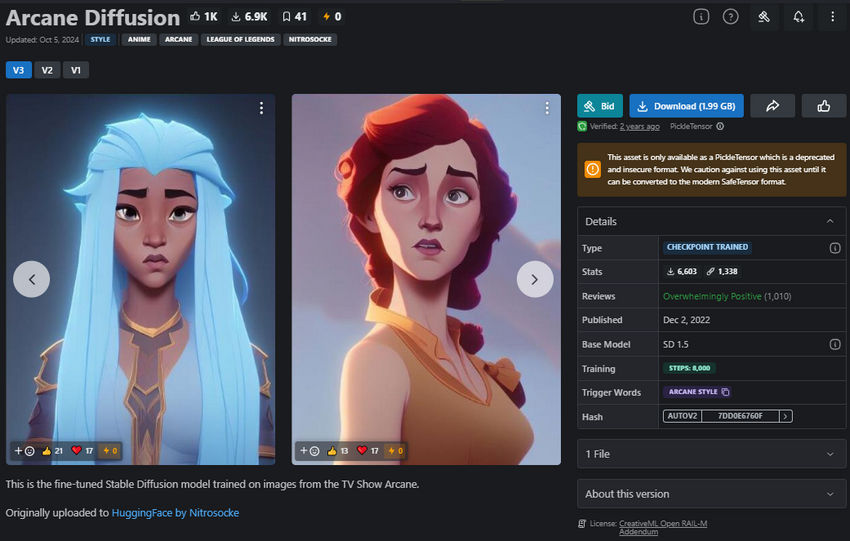850x541 pixels.
Task: Tip buzz on the red-haired image
Action: point(396,450)
